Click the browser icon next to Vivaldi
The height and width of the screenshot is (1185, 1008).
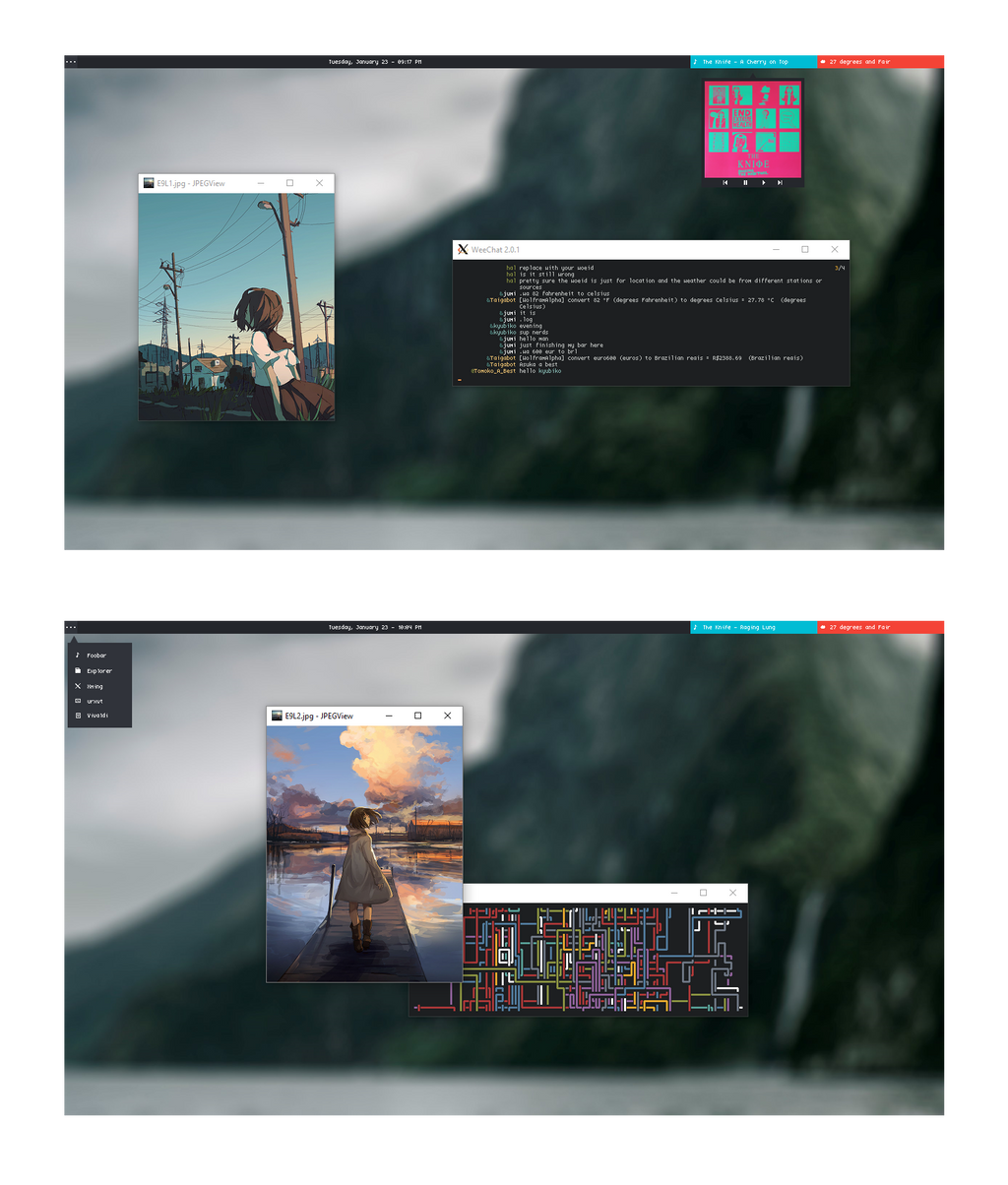tap(78, 716)
